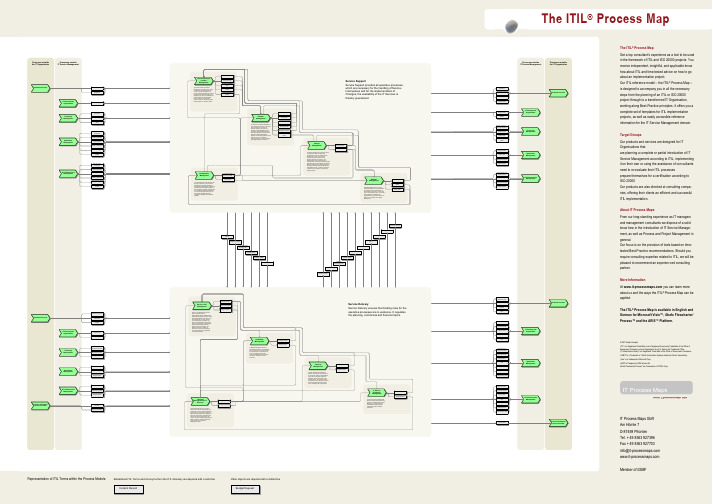
Task: Click the "Service Support" description heading
Action: (355, 81)
